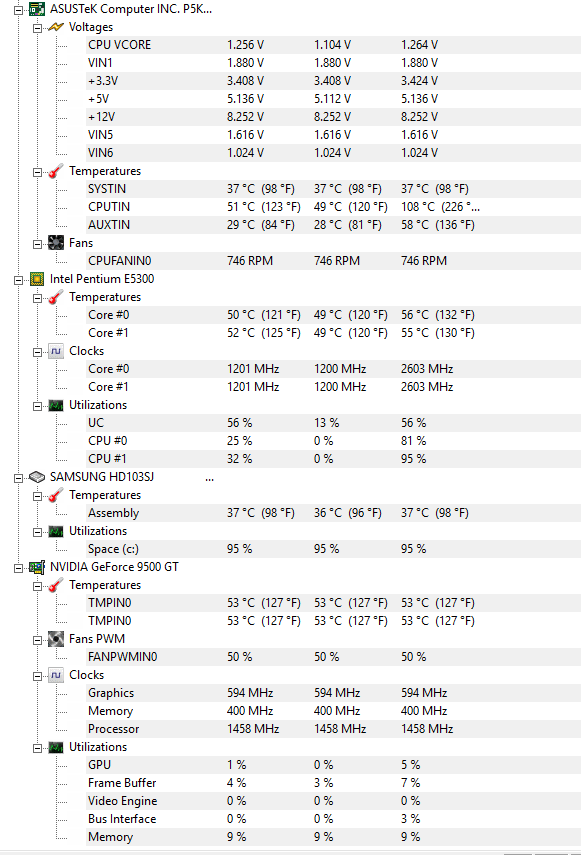Image resolution: width=581 pixels, height=855 pixels.
Task: Click the ASUSTeK motherboard icon
Action: [x=37, y=9]
